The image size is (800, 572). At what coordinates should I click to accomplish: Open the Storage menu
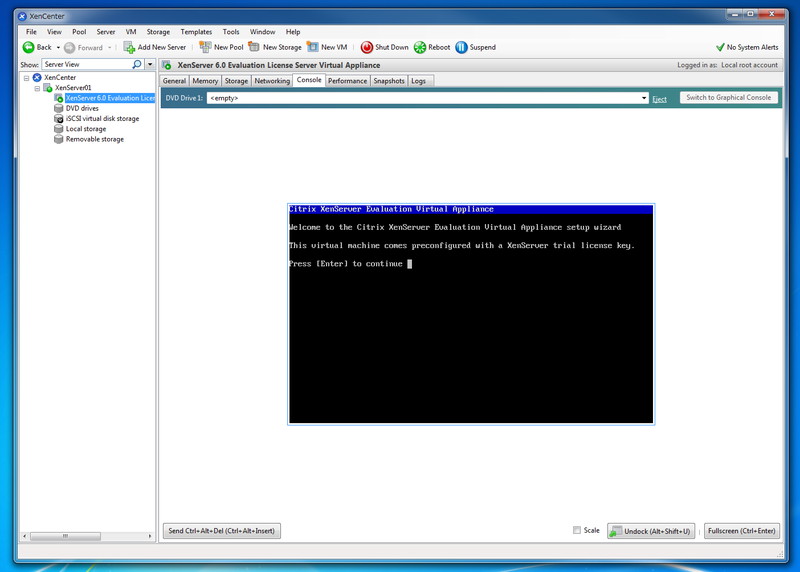(x=158, y=32)
